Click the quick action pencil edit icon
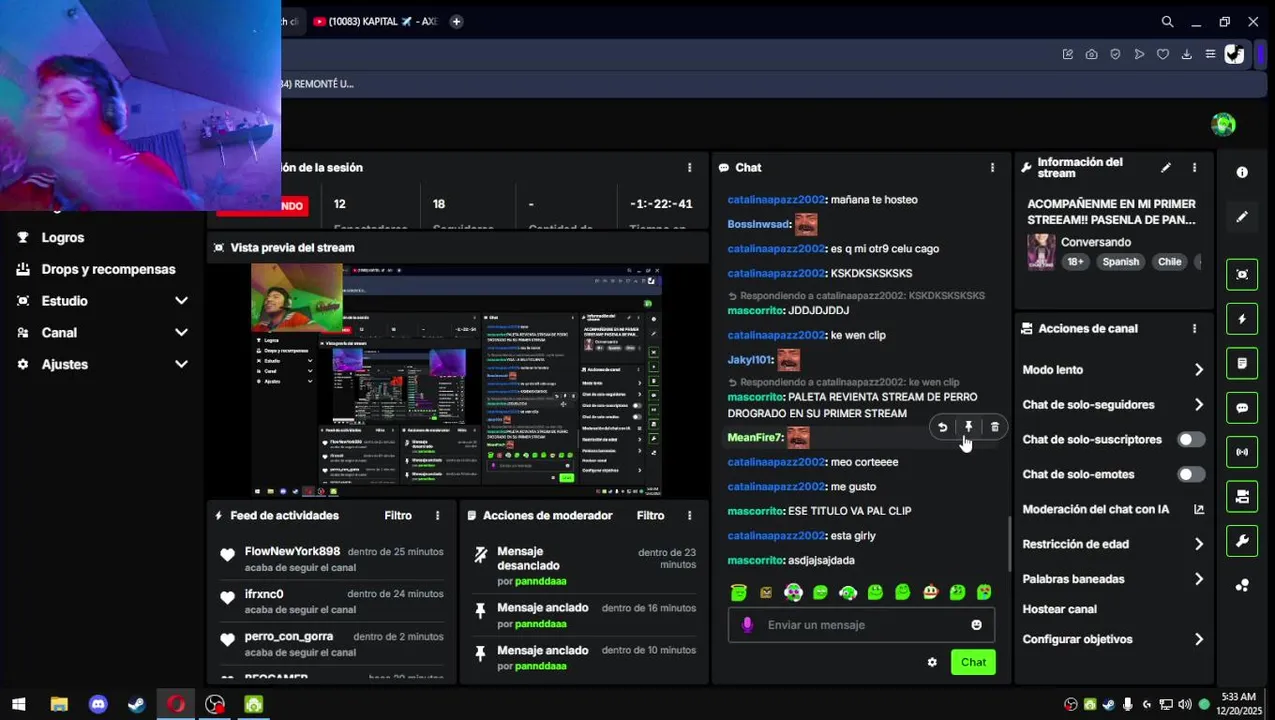The width and height of the screenshot is (1275, 720). point(1242,217)
